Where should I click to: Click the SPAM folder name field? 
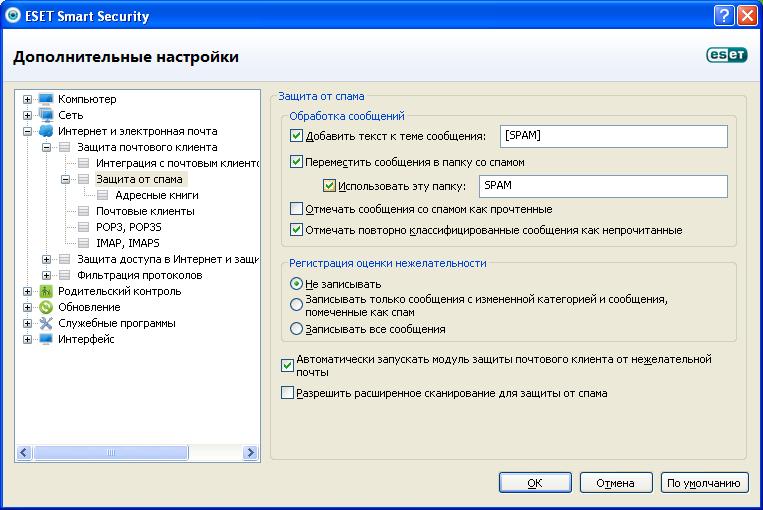tap(603, 186)
